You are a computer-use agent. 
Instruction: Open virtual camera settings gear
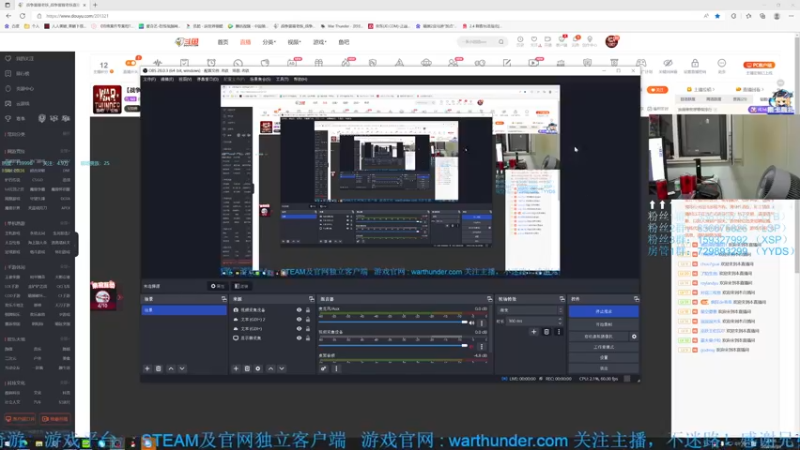[x=634, y=337]
